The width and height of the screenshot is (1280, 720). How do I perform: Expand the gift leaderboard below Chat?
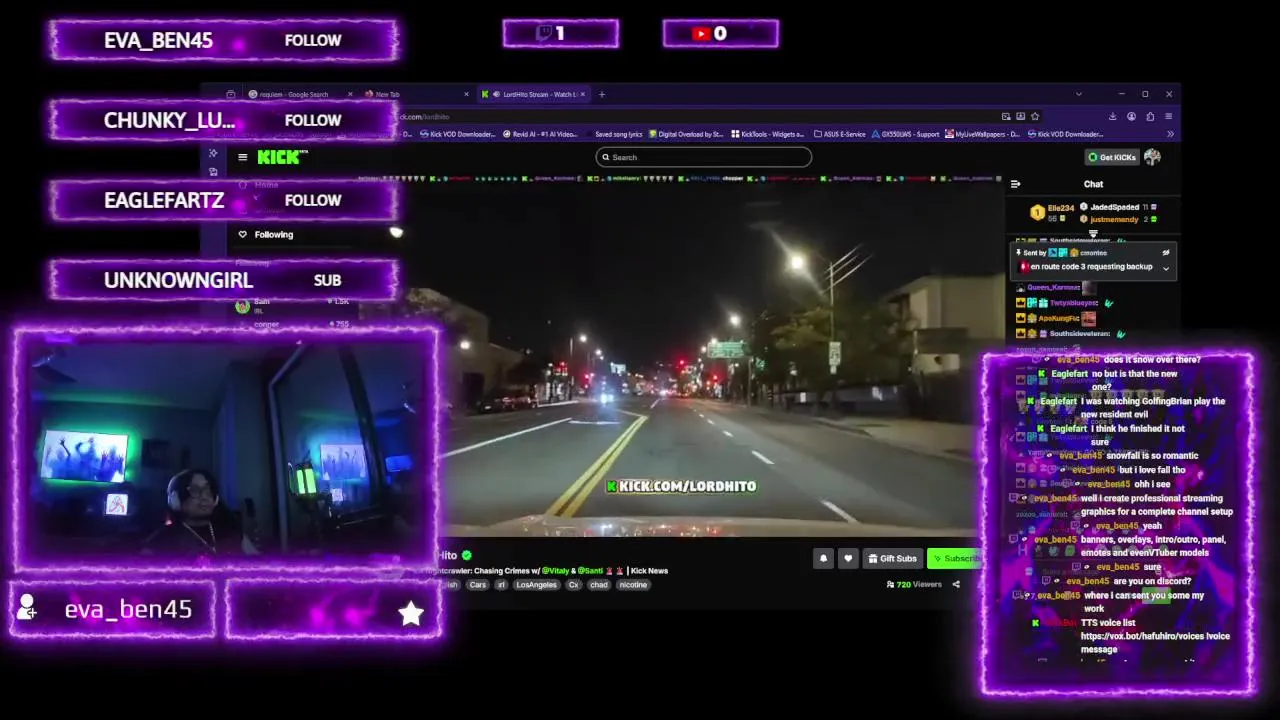point(1093,234)
